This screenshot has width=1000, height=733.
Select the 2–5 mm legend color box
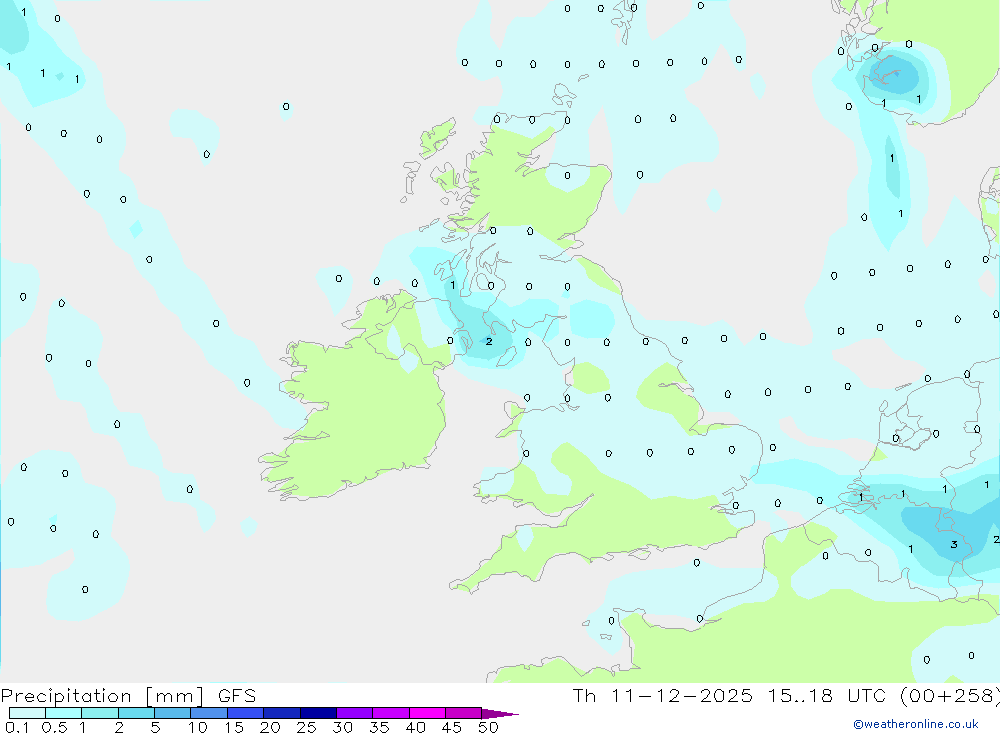(x=136, y=713)
